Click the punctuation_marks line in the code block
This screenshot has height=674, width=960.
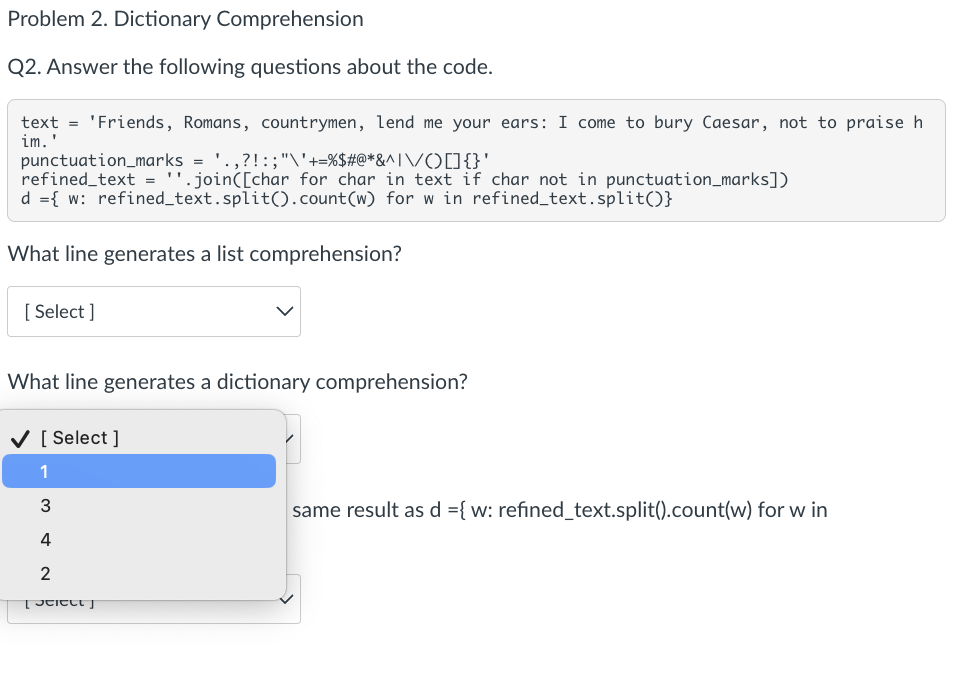coord(255,160)
